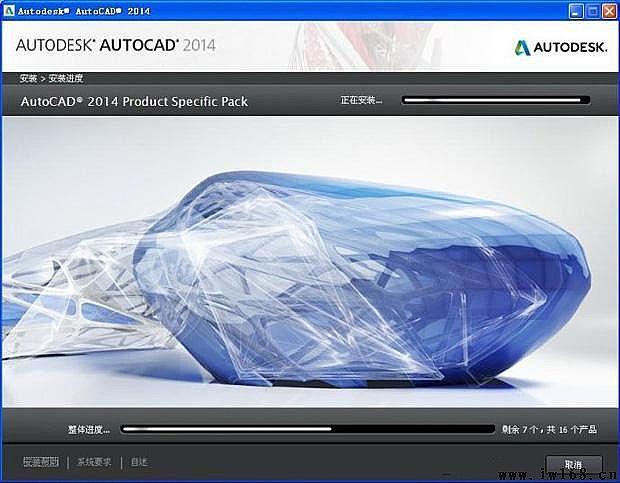Maximize the AutoCAD 2014 installer window
Image resolution: width=620 pixels, height=483 pixels.
[x=591, y=11]
